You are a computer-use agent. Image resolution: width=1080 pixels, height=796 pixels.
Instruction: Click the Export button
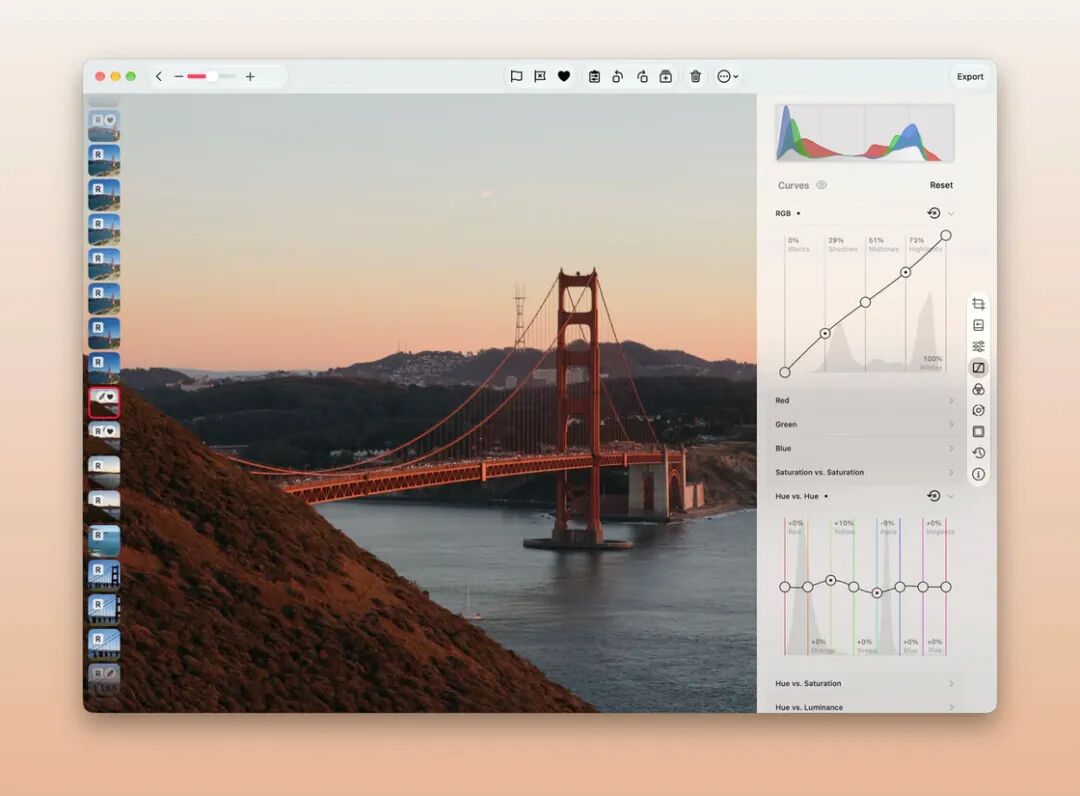click(970, 76)
